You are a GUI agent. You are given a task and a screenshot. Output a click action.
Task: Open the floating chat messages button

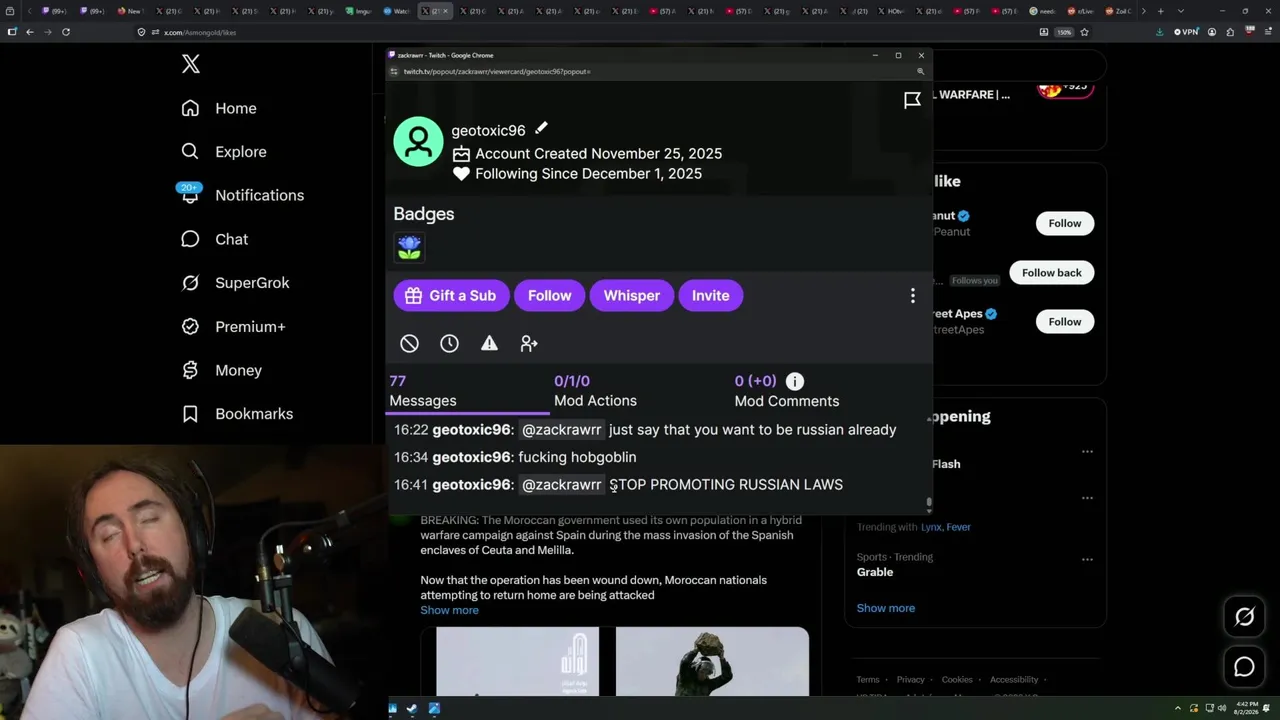click(x=1244, y=667)
